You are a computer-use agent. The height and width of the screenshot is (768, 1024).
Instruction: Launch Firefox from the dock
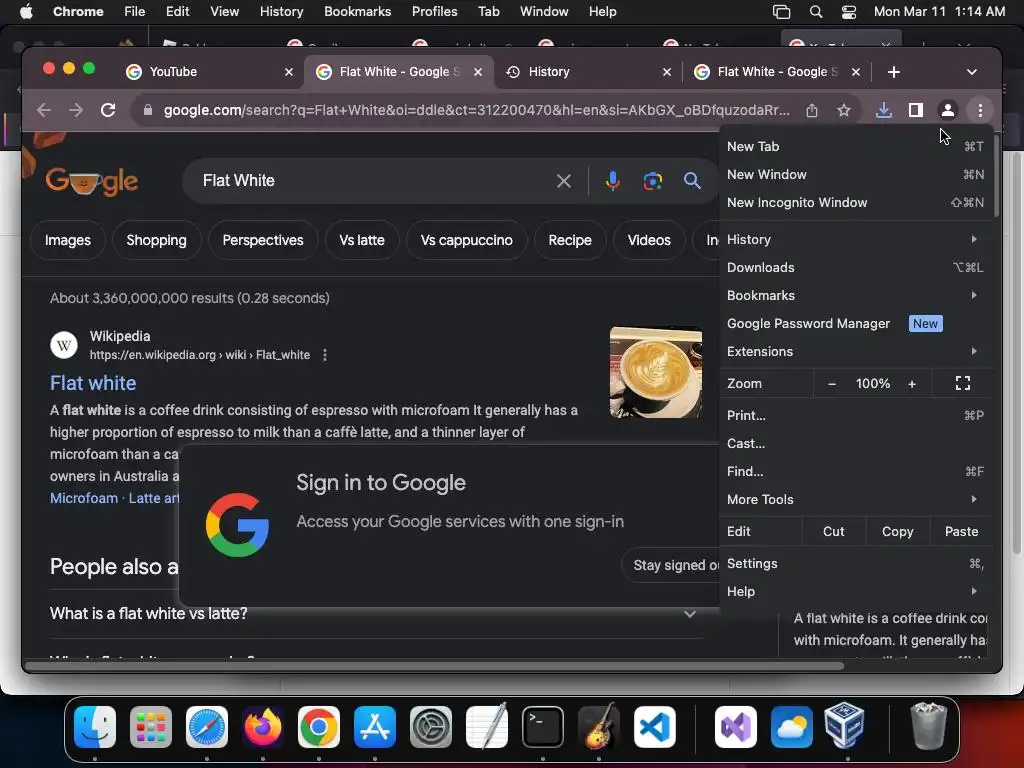pos(263,727)
